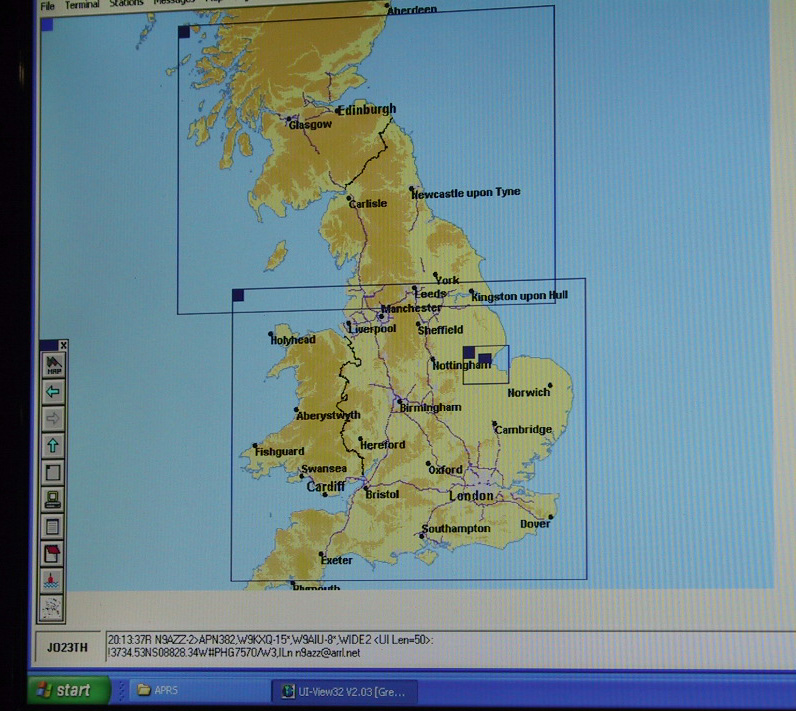The width and height of the screenshot is (796, 711).
Task: Click the speckled bottom toolbar icon
Action: tap(53, 606)
